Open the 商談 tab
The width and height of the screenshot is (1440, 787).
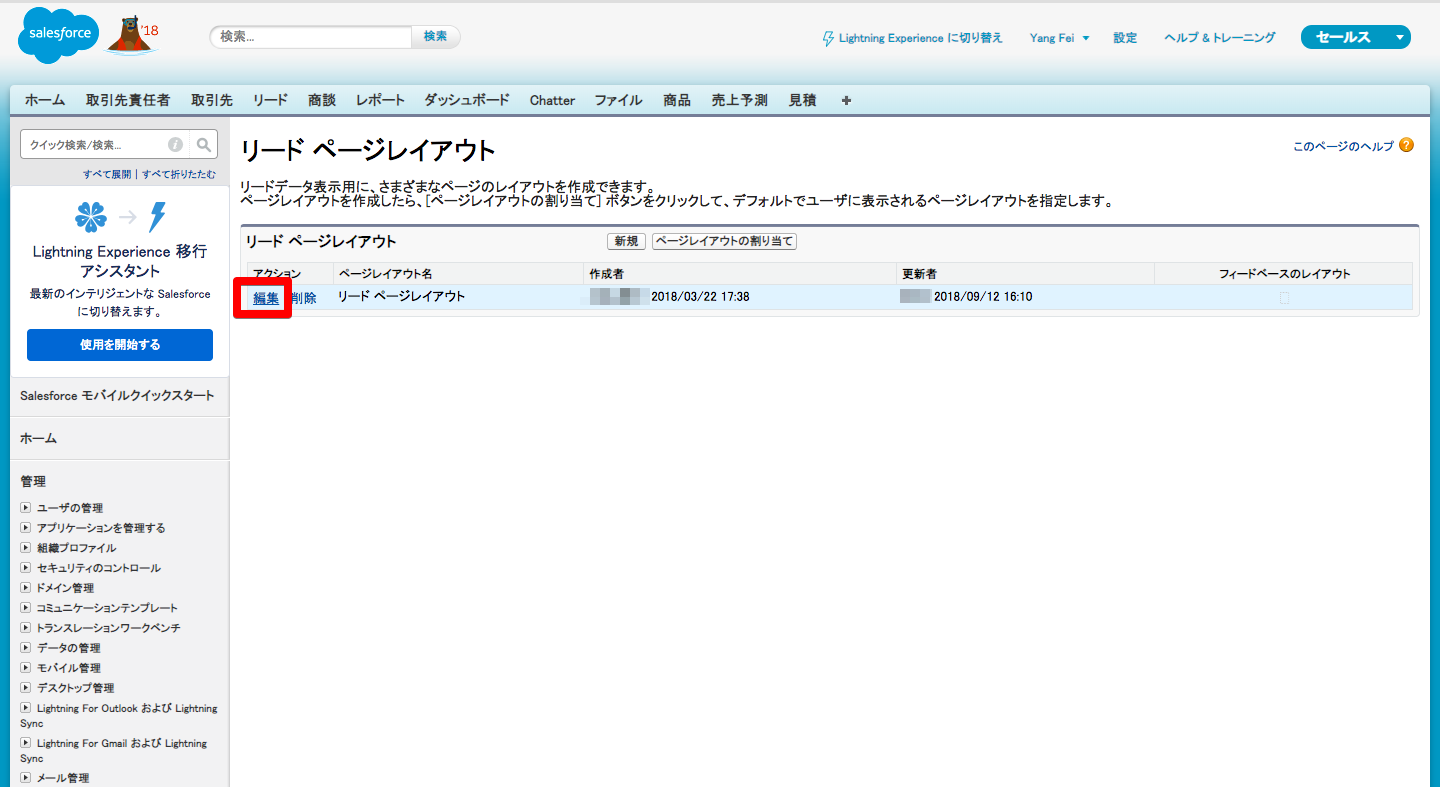322,100
